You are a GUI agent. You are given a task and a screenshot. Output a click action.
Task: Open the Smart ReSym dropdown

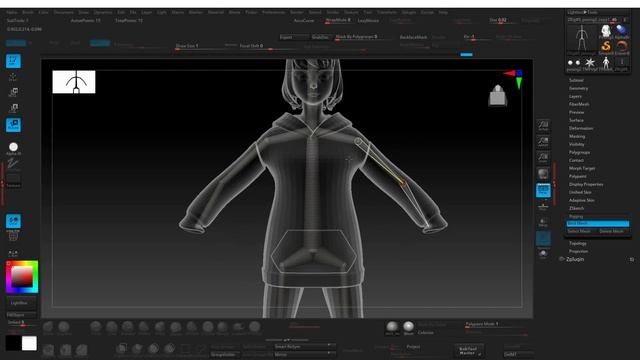point(304,347)
